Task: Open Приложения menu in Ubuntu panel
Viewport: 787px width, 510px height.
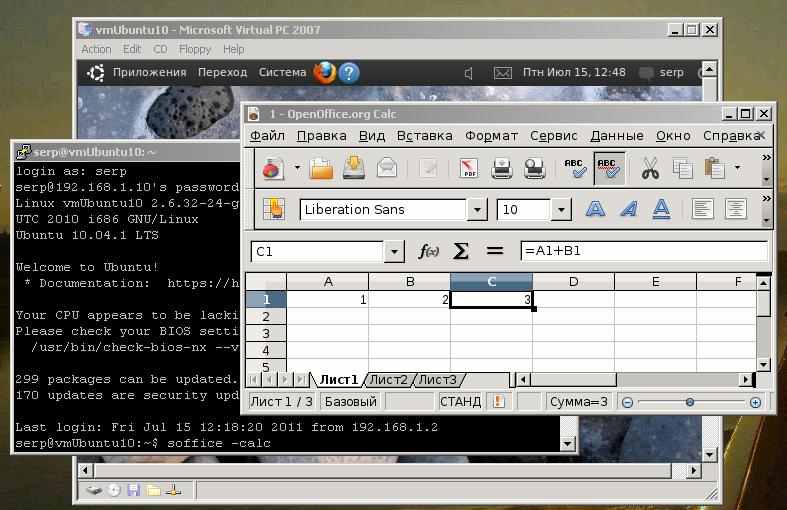Action: point(150,72)
